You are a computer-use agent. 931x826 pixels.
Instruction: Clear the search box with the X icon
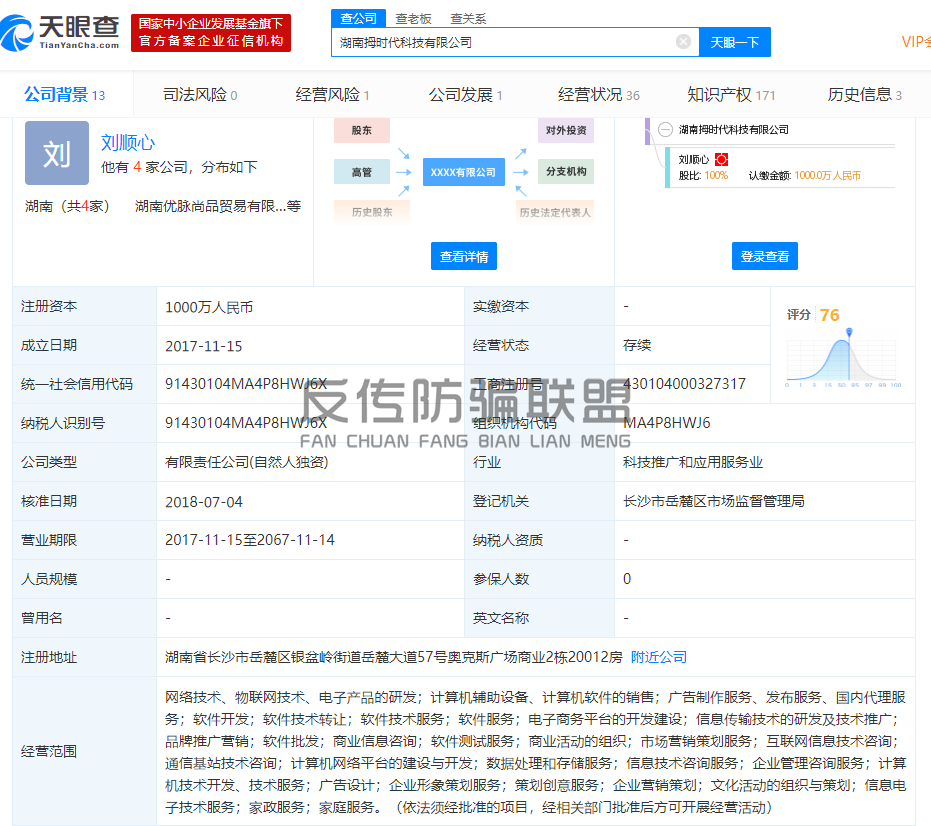pyautogui.click(x=683, y=42)
